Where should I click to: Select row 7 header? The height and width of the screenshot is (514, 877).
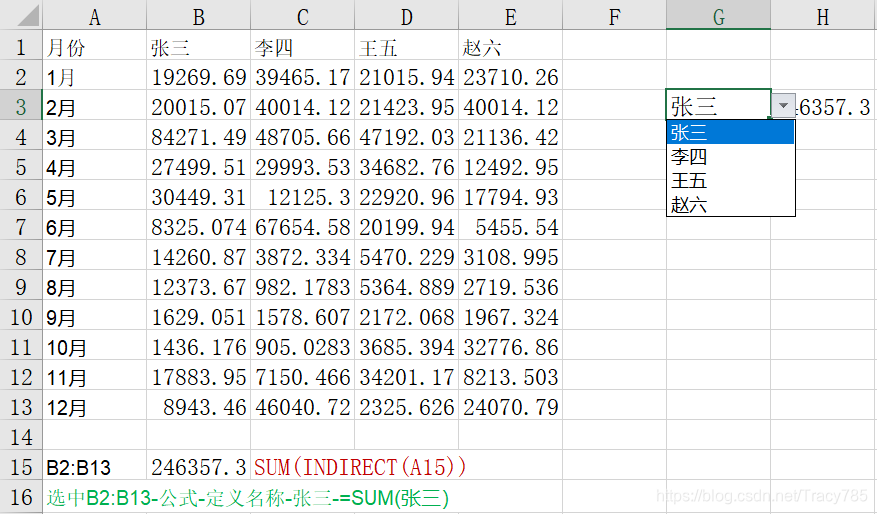pos(21,226)
